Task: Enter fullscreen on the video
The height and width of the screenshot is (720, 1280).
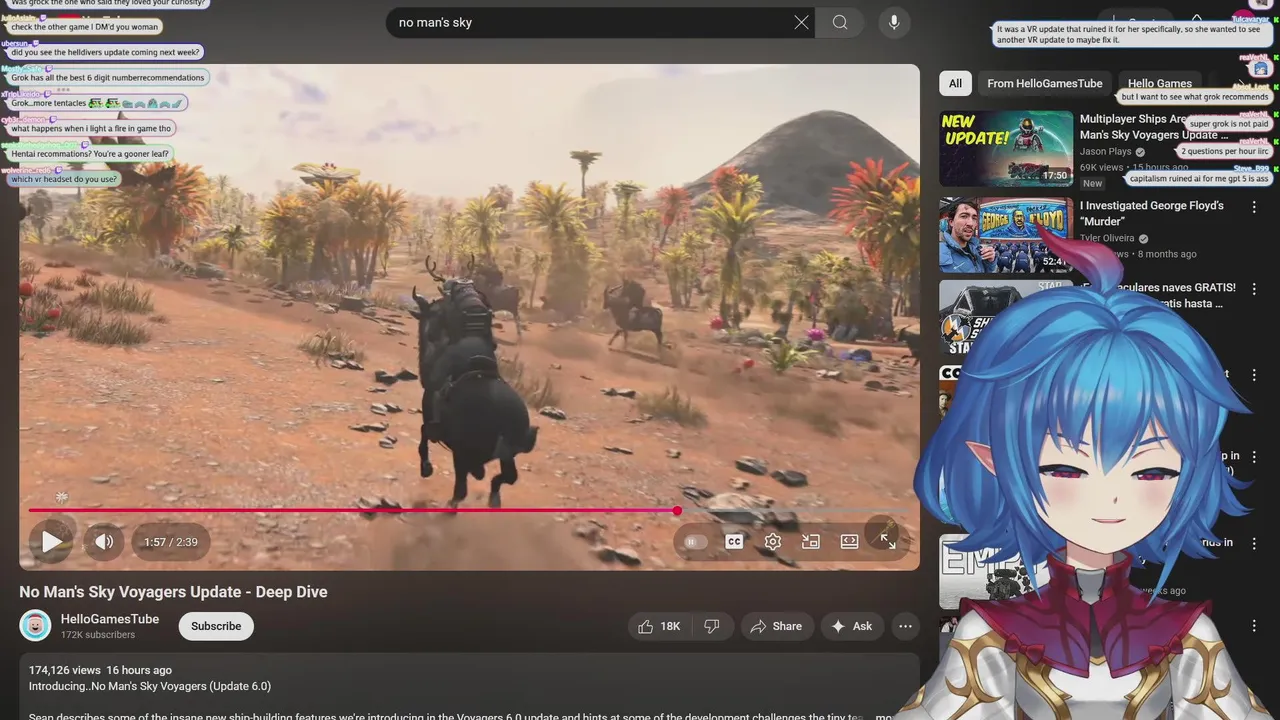Action: tap(888, 542)
